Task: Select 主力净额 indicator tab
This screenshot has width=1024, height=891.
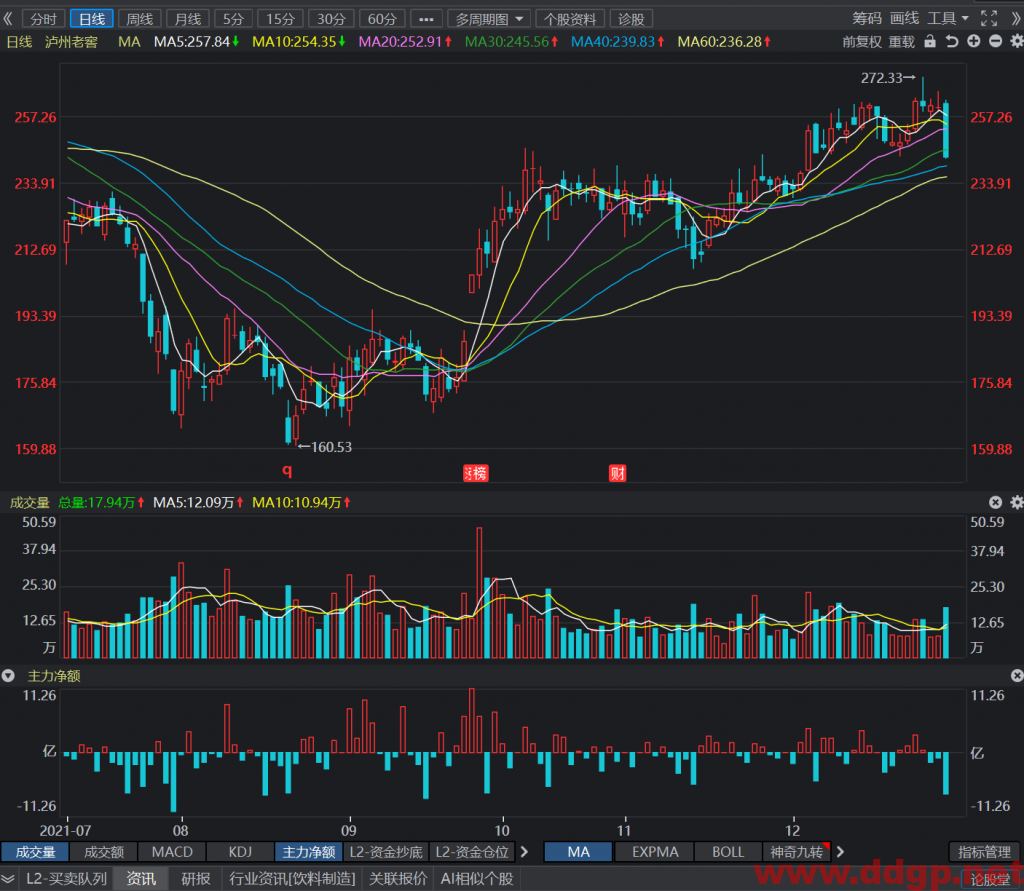Action: pyautogui.click(x=309, y=852)
